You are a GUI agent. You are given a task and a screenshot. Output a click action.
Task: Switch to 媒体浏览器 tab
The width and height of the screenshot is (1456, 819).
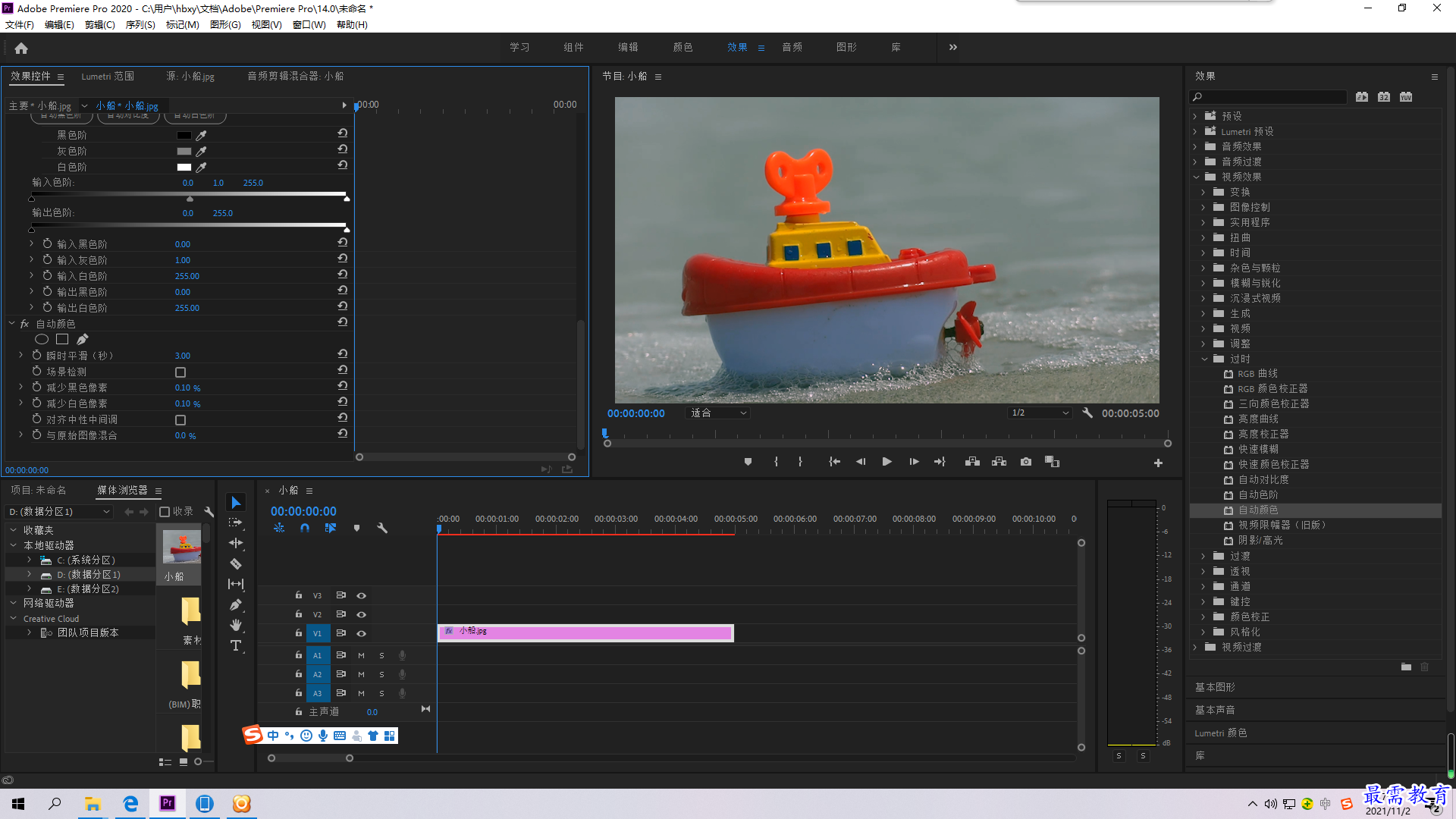pos(122,490)
